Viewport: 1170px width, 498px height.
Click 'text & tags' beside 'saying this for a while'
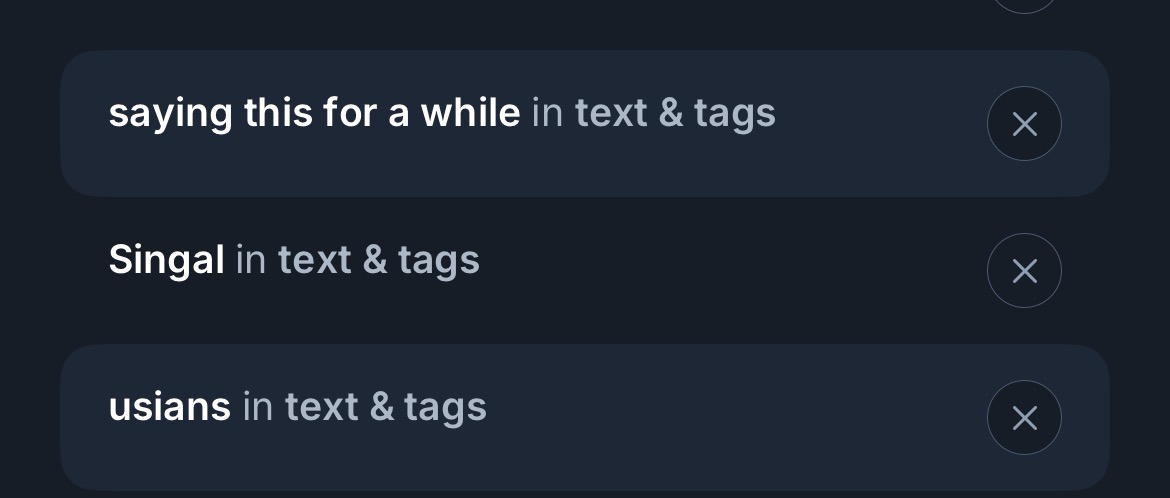pyautogui.click(x=675, y=114)
